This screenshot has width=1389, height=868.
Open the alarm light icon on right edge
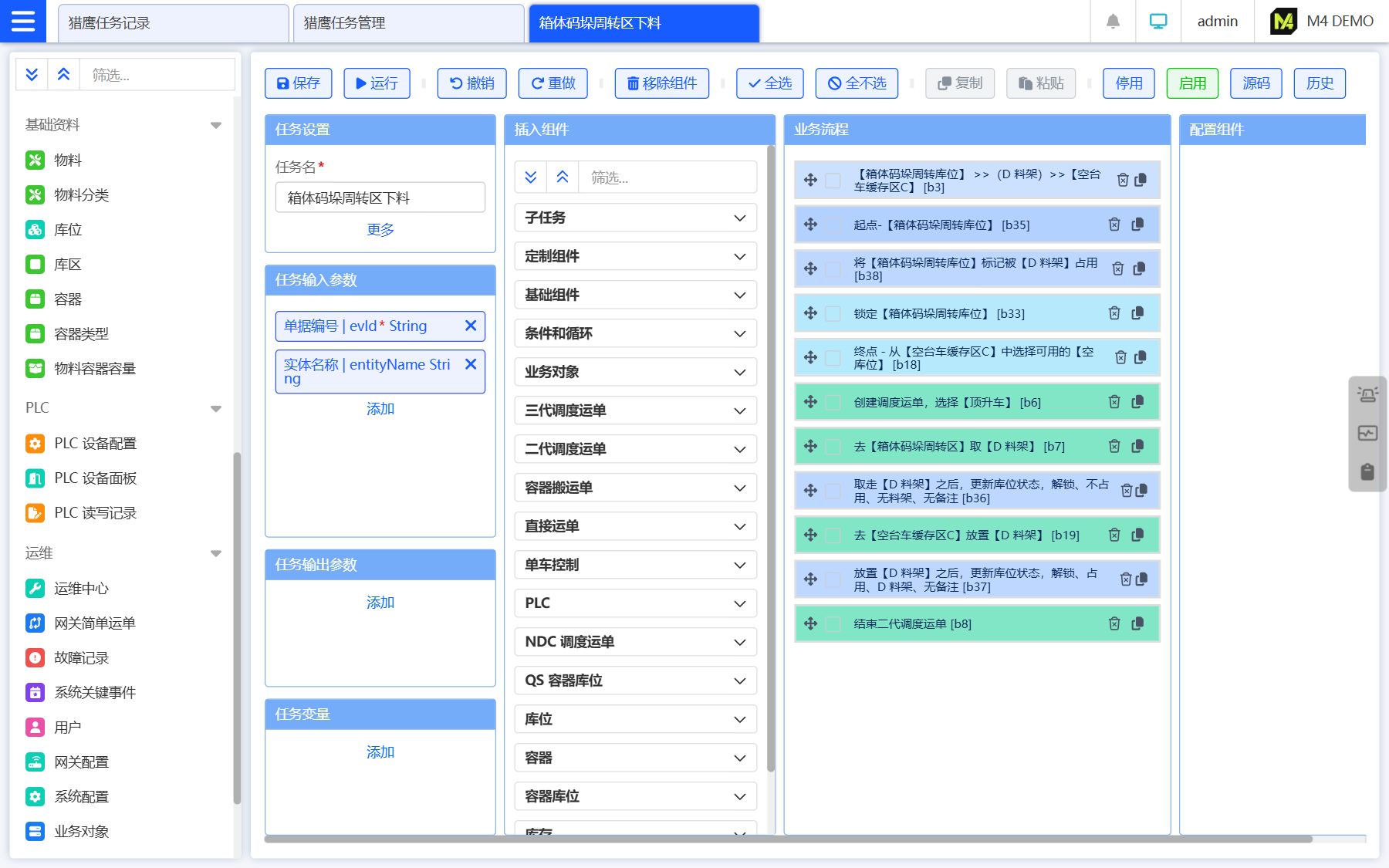click(x=1367, y=395)
